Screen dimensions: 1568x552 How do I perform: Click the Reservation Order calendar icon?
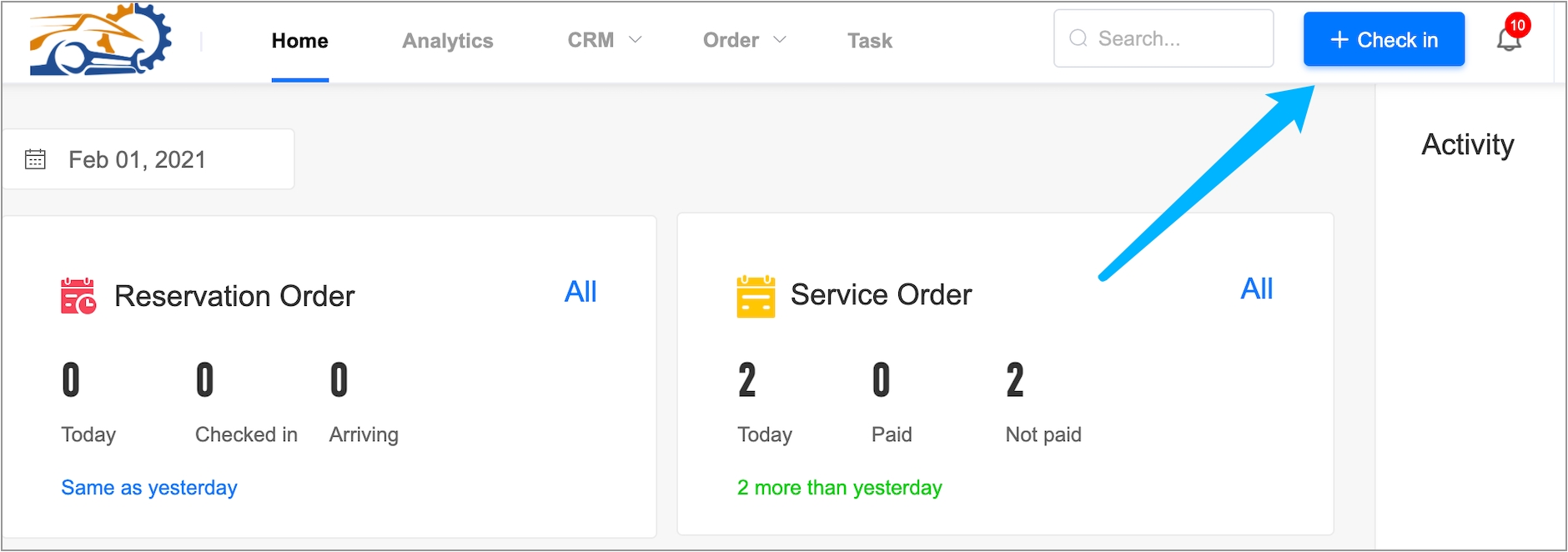tap(78, 296)
